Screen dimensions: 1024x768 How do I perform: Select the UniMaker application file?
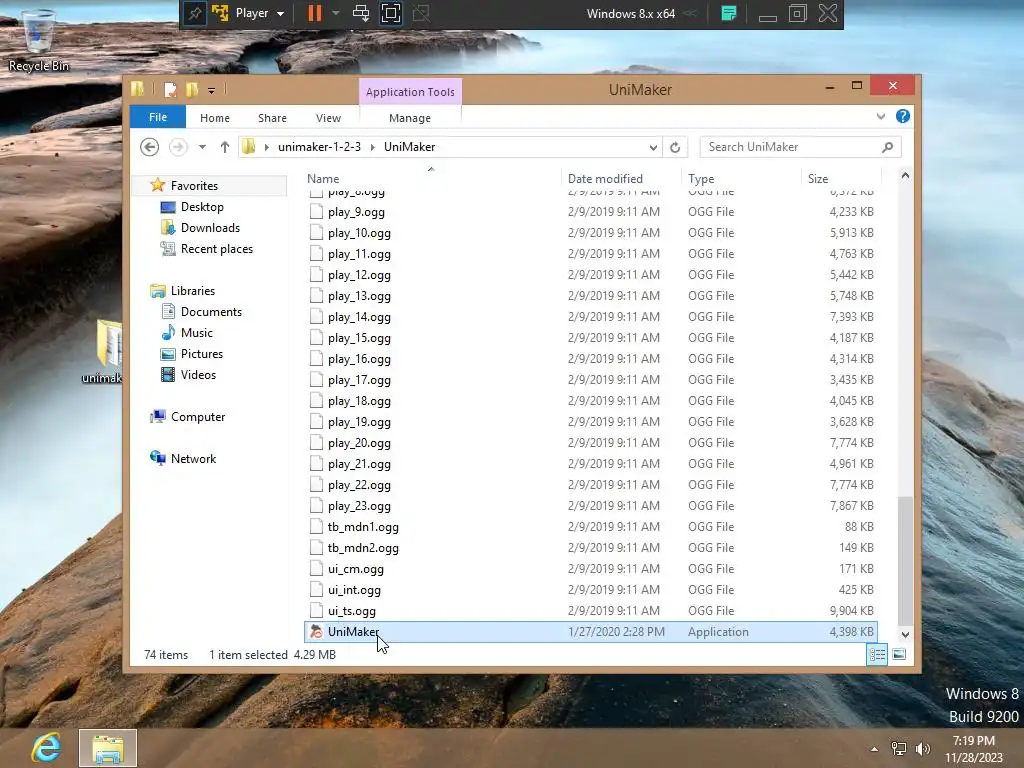pyautogui.click(x=590, y=632)
